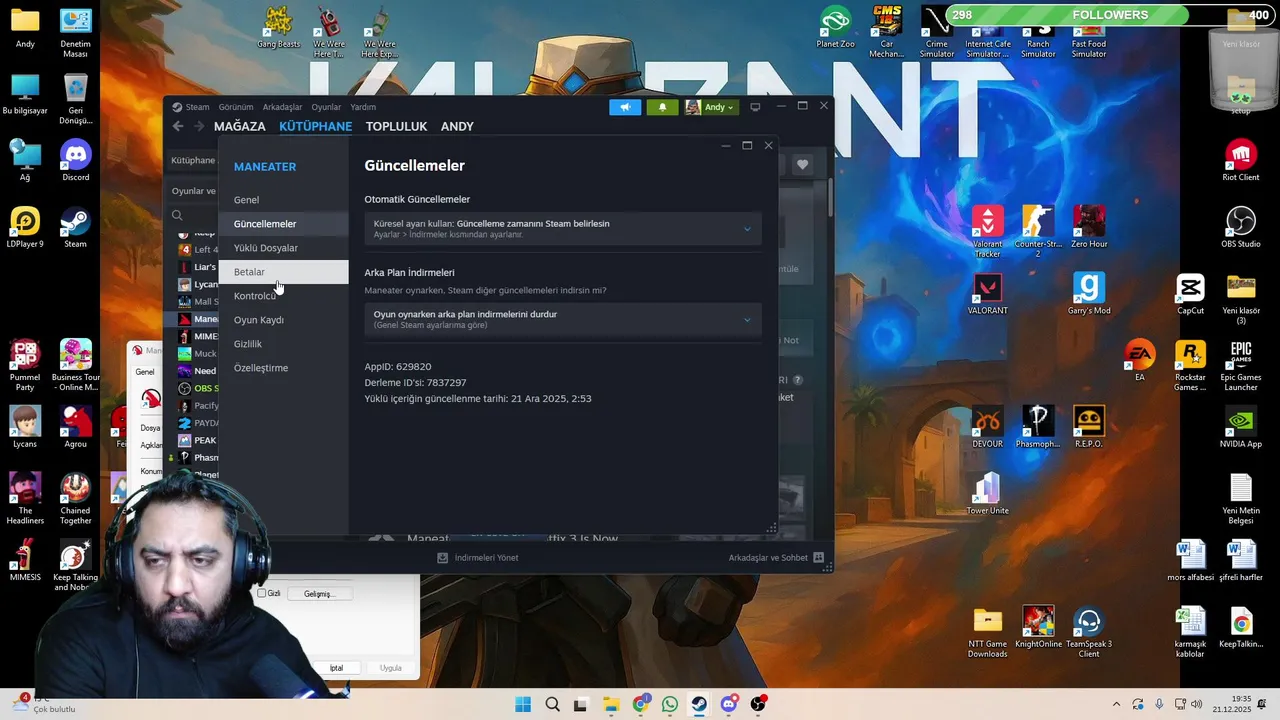Open LDPlayer 9 desktop icon

[x=25, y=228]
